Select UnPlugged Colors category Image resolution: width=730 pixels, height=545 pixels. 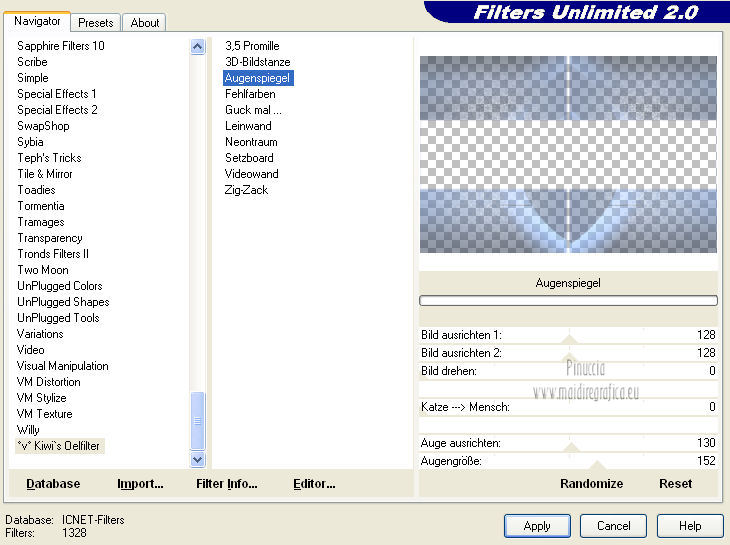pos(60,286)
